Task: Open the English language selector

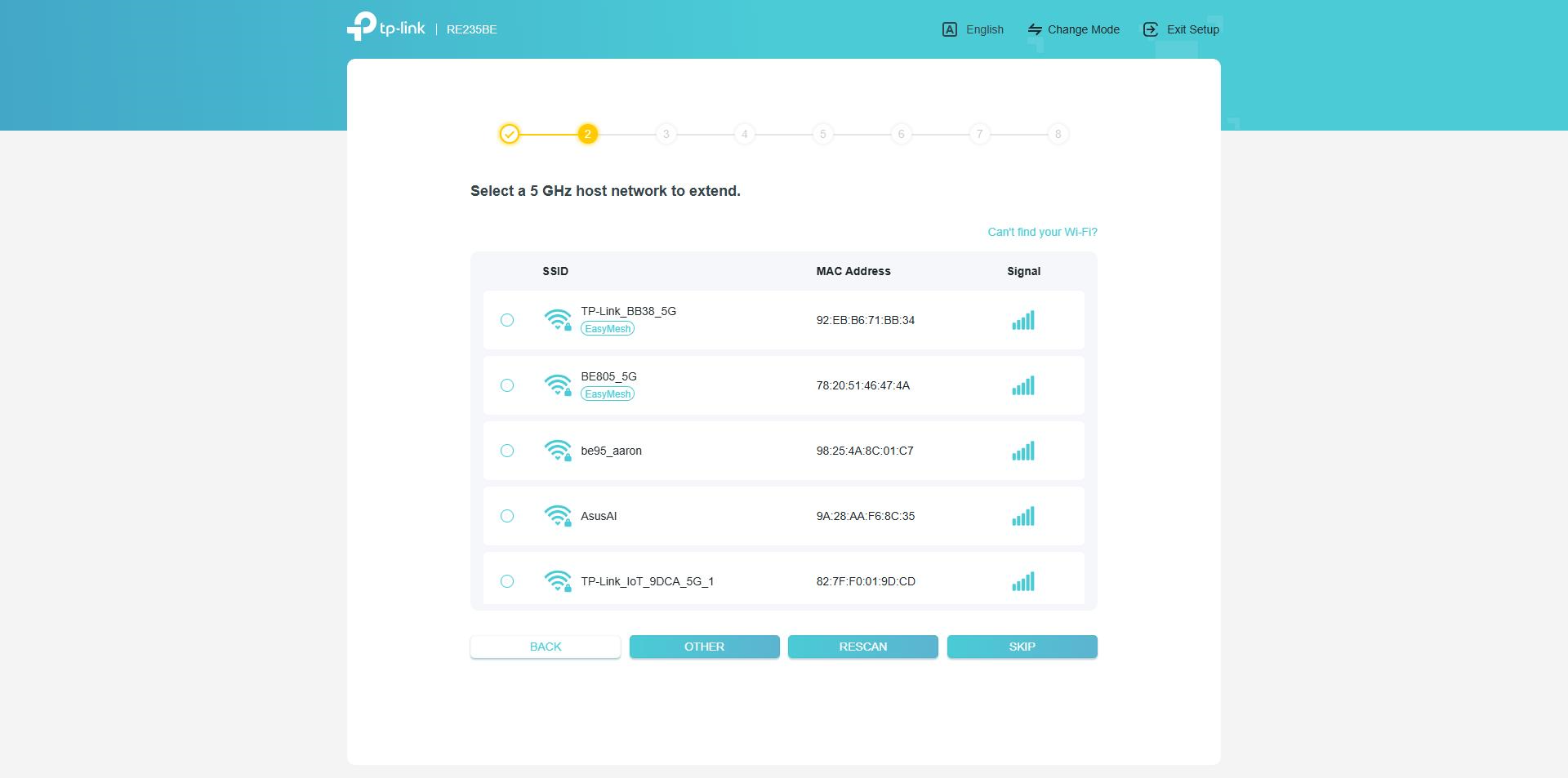Action: coord(973,29)
